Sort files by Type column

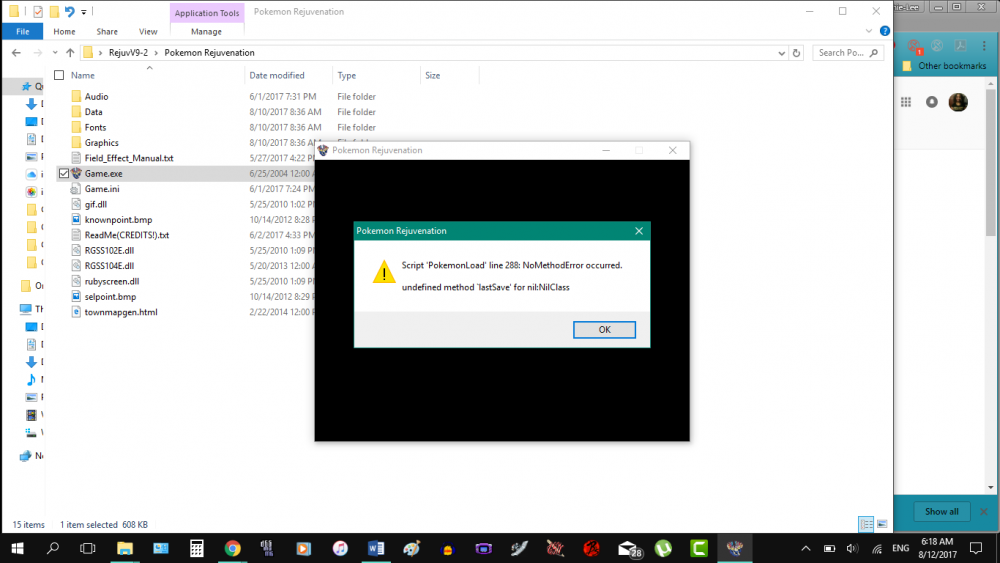click(x=347, y=75)
